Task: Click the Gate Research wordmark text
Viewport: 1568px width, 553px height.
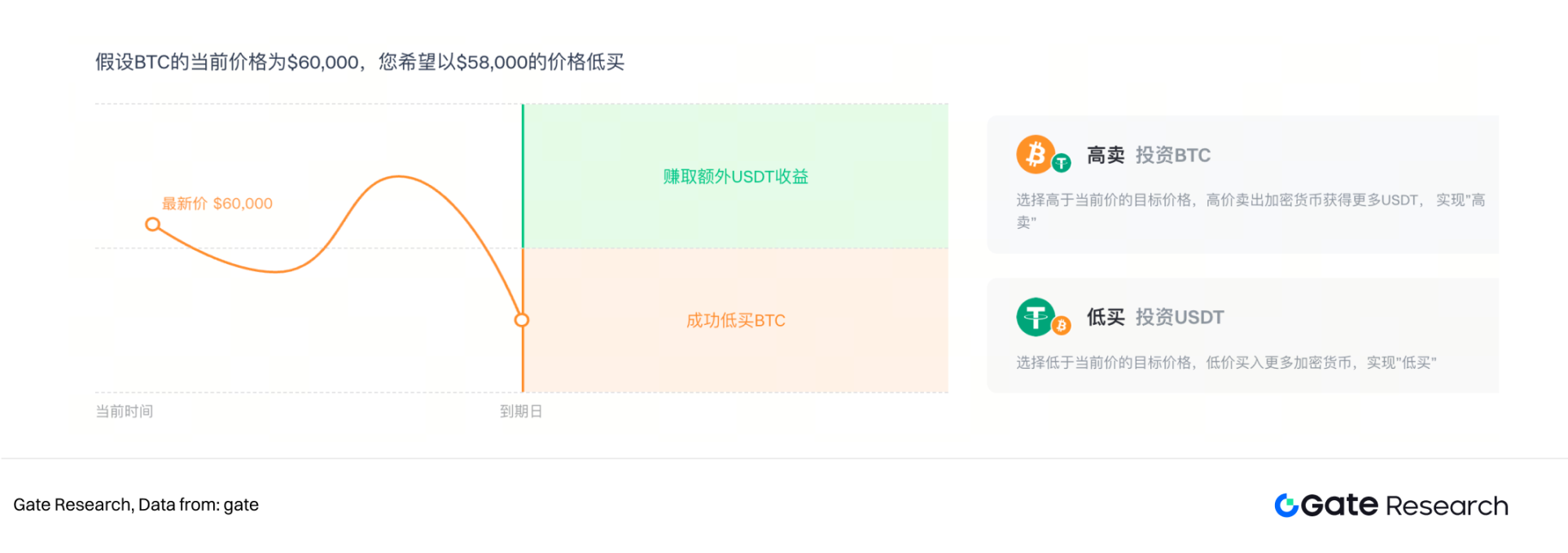Action: [x=1404, y=506]
